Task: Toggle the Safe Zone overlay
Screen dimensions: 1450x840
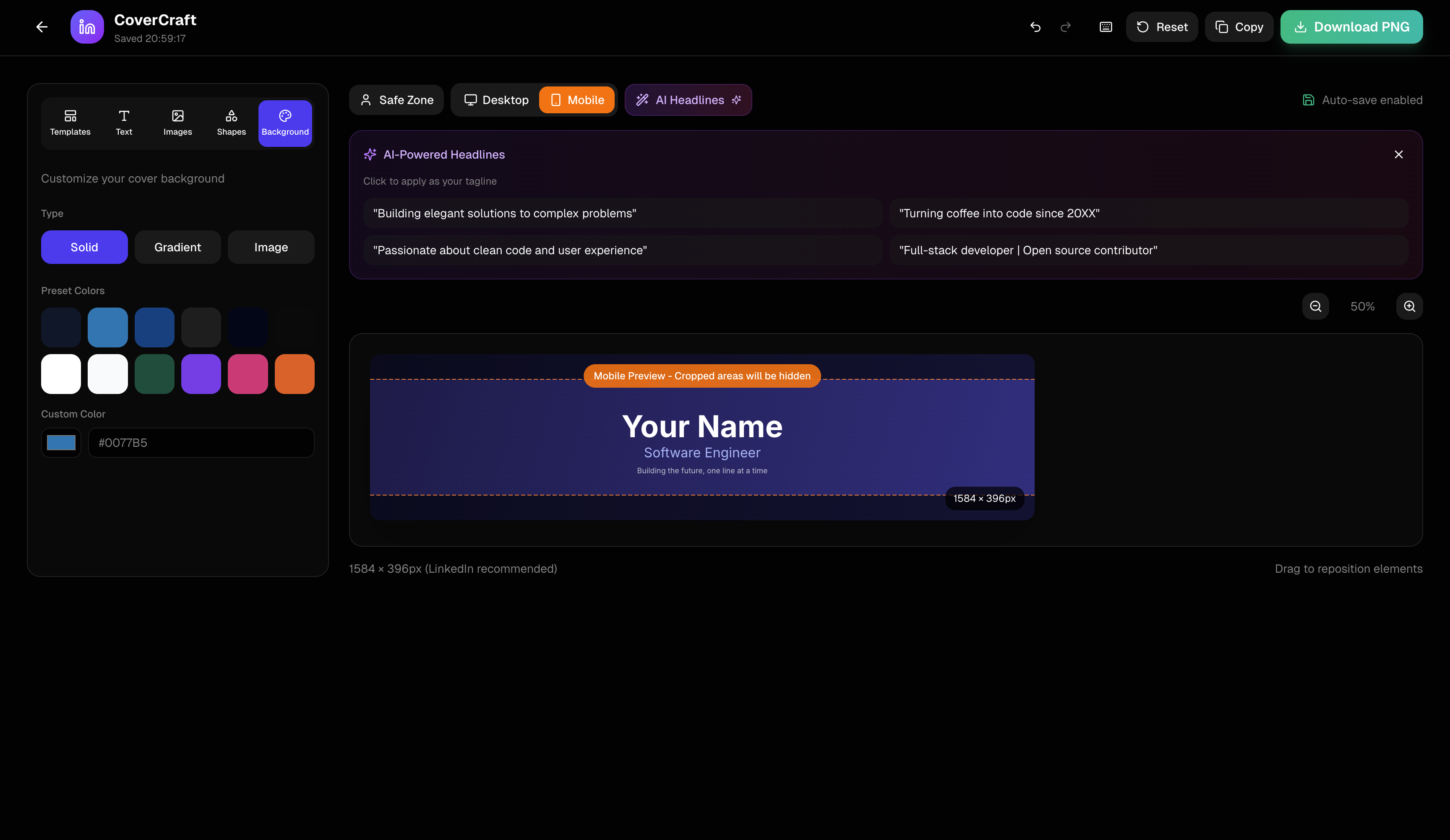Action: 396,100
